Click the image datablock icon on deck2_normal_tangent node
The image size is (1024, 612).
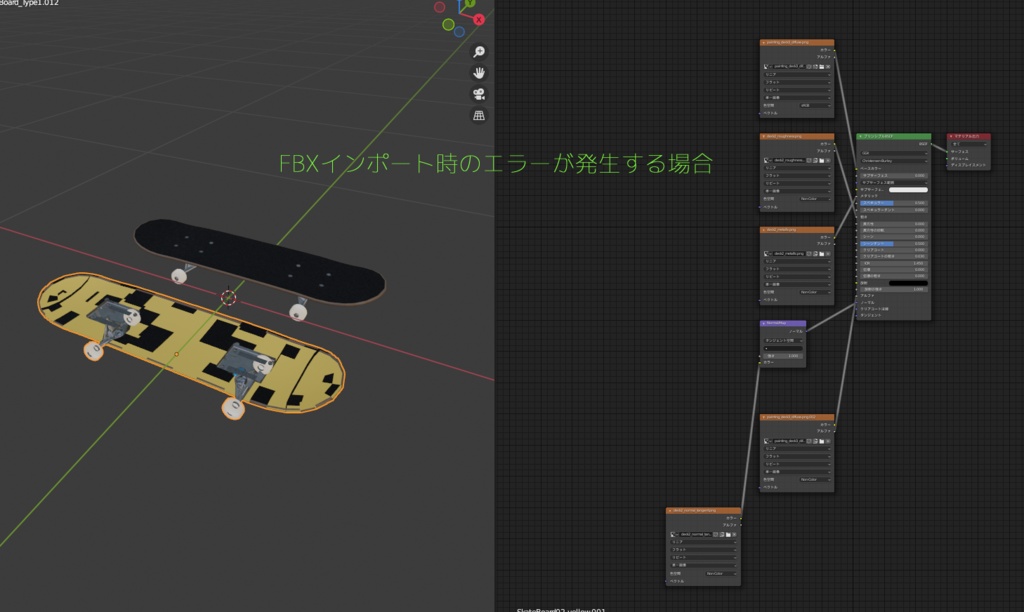click(672, 534)
